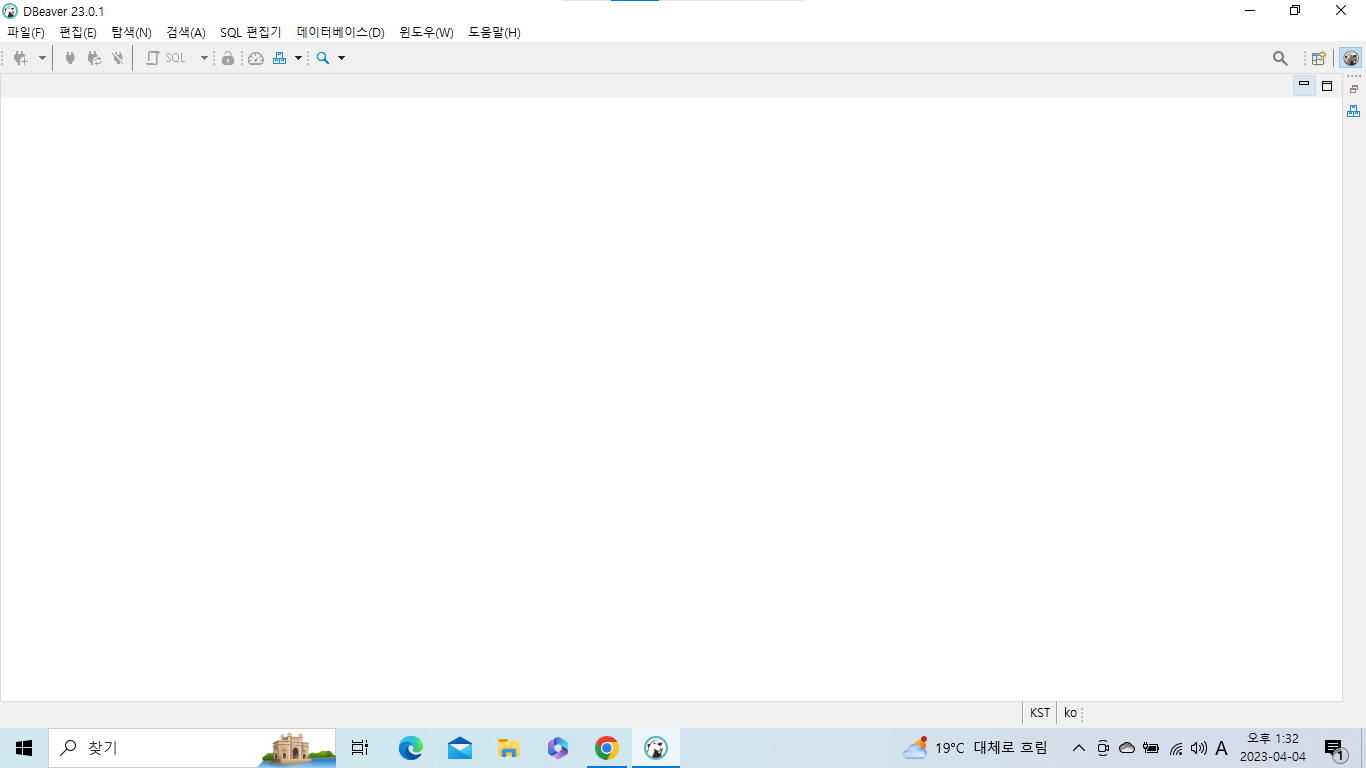This screenshot has width=1366, height=768.
Task: Click the DBeaver taskbar icon
Action: (656, 748)
